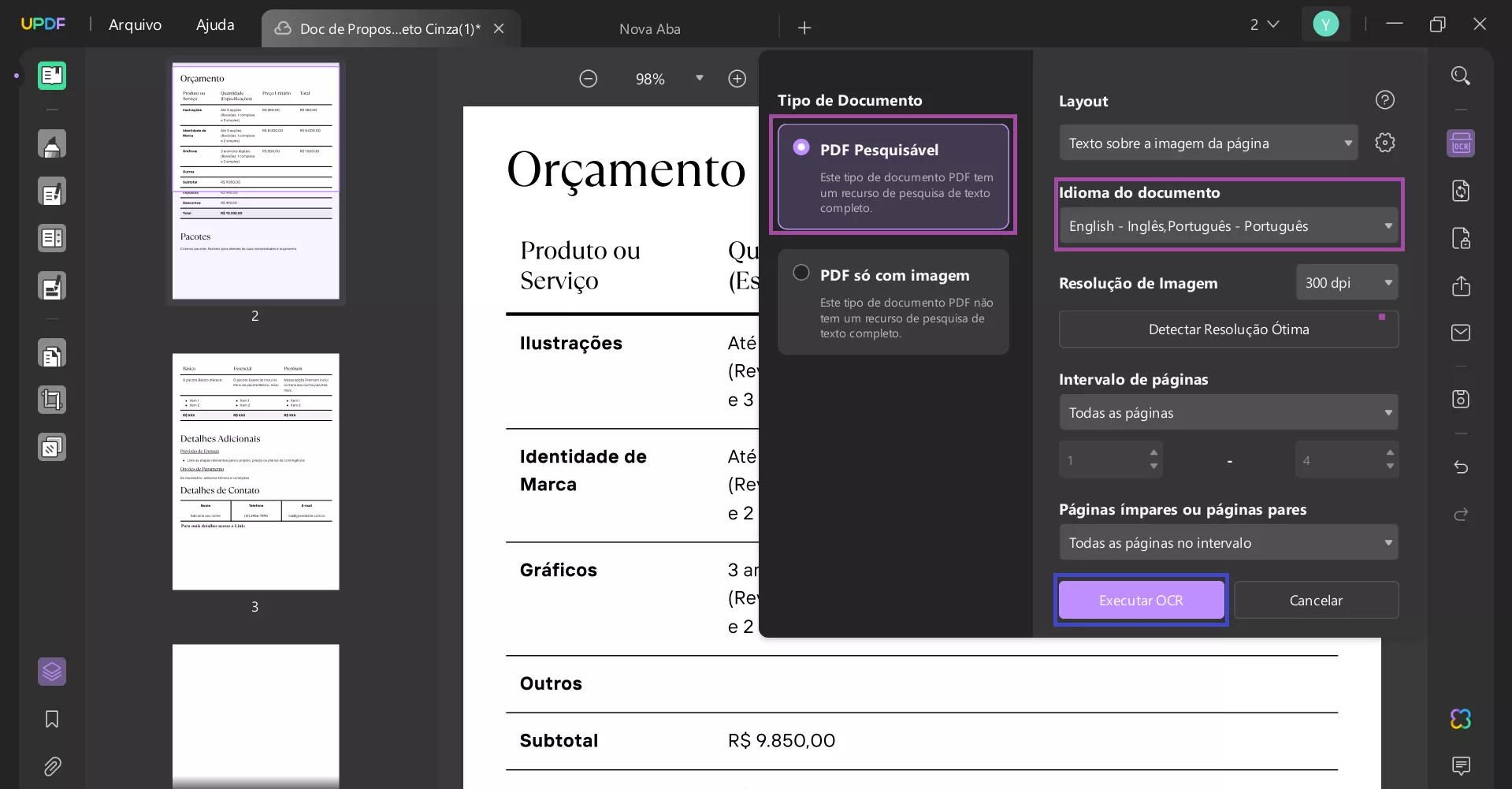
Task: Click the Save icon on the right sidebar
Action: pyautogui.click(x=1461, y=400)
